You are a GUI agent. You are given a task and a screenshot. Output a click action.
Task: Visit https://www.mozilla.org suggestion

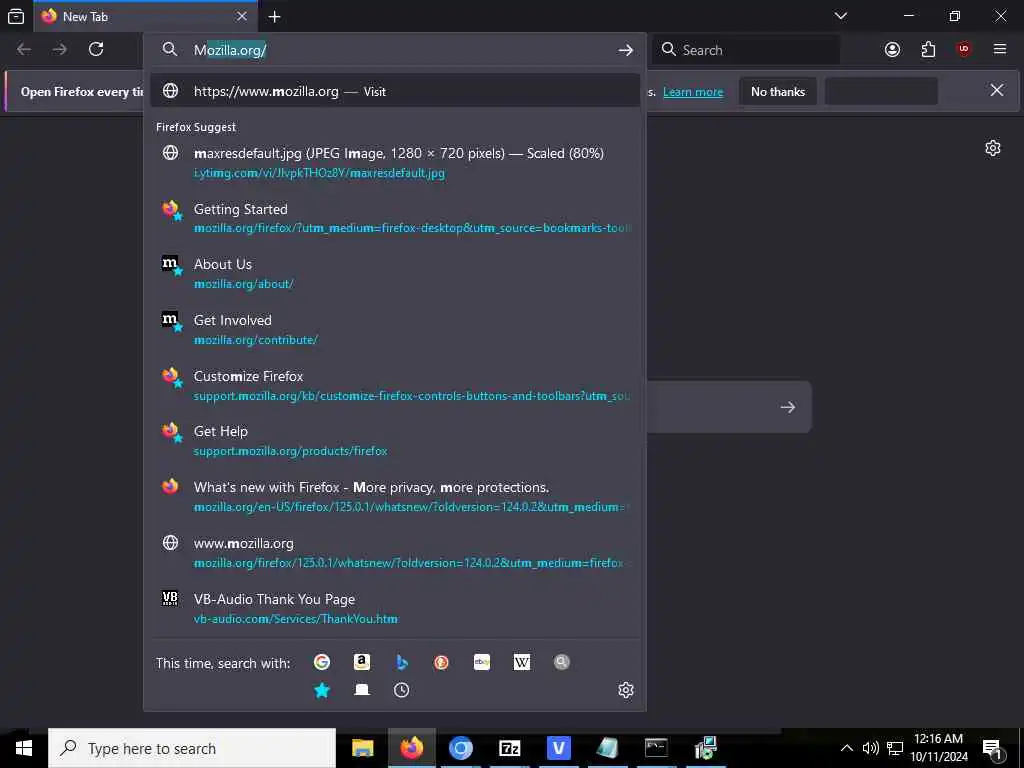(394, 91)
